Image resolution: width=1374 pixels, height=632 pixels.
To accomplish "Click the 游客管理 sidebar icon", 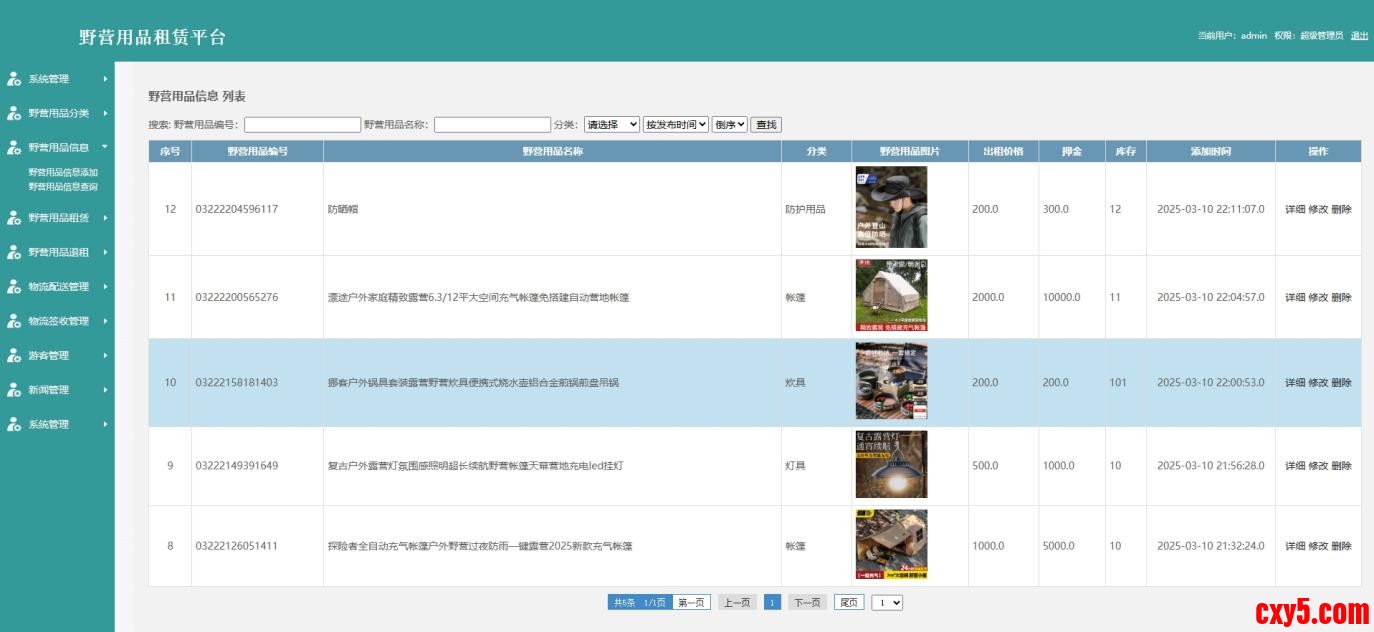I will tap(14, 356).
